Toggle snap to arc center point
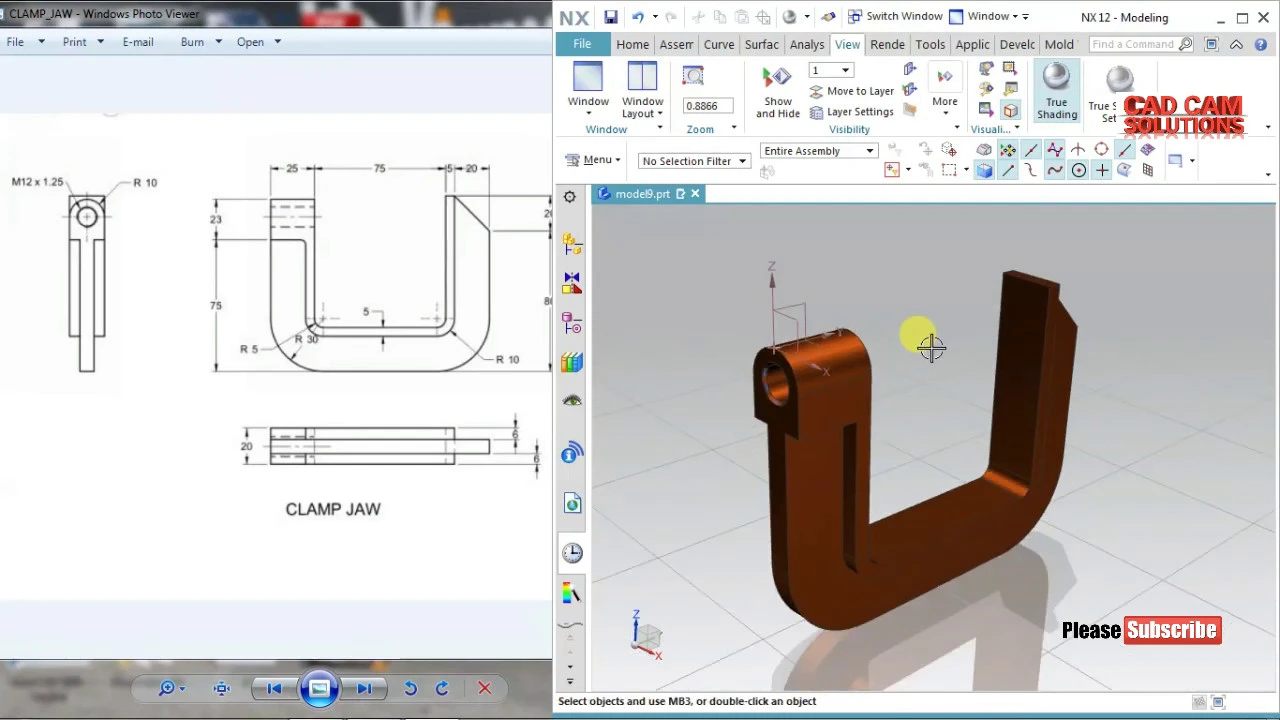The width and height of the screenshot is (1280, 720). tap(1078, 171)
